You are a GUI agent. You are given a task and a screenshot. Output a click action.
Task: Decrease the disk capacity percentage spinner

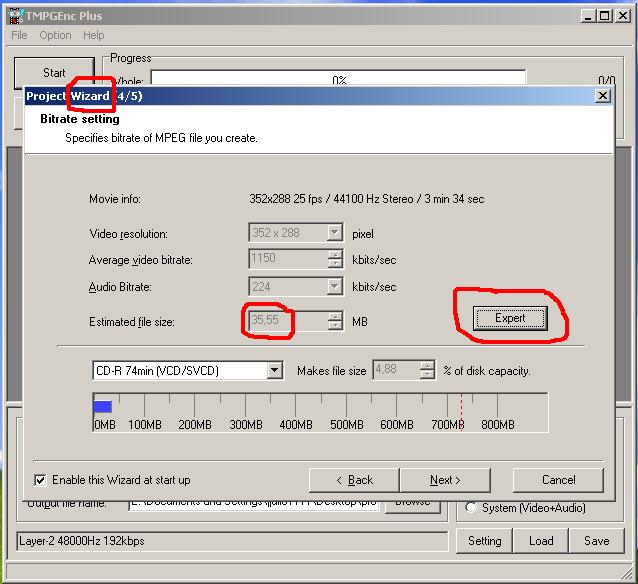click(x=427, y=374)
